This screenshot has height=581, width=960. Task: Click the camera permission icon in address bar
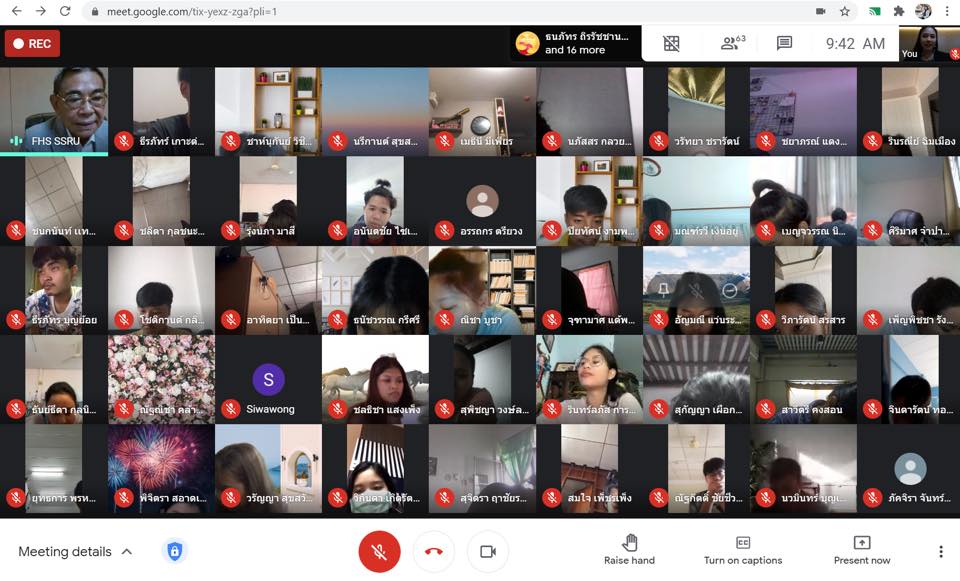click(820, 12)
